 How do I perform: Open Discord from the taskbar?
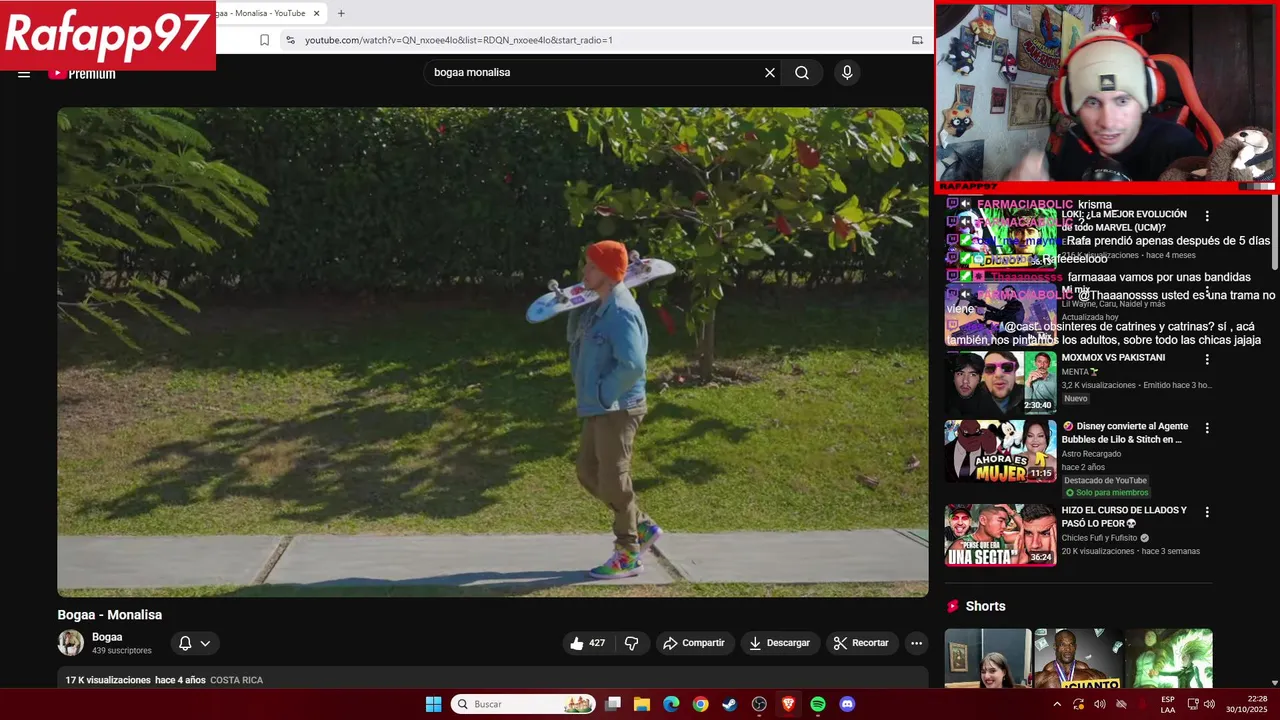click(847, 704)
